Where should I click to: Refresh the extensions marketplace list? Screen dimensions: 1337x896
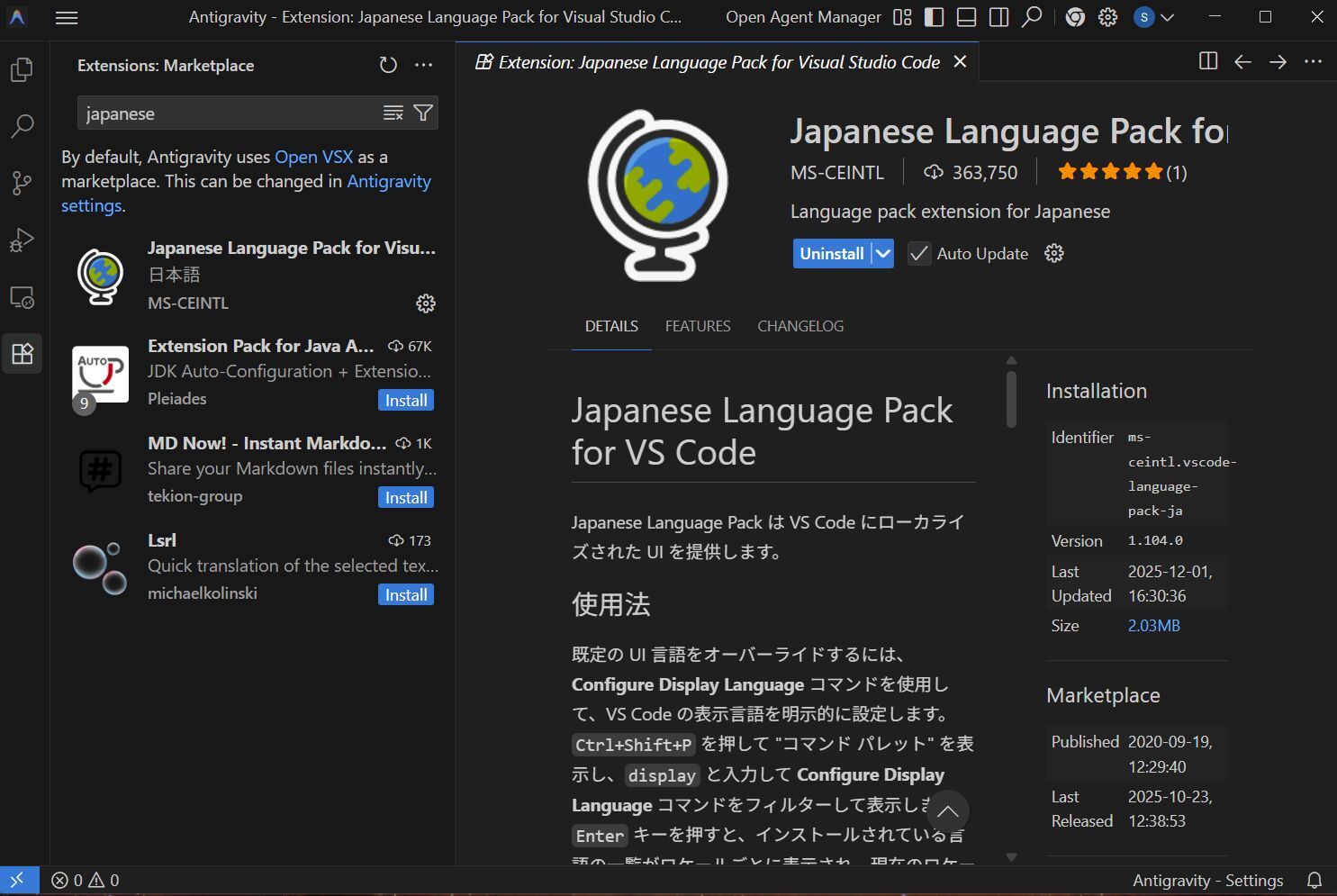click(388, 65)
